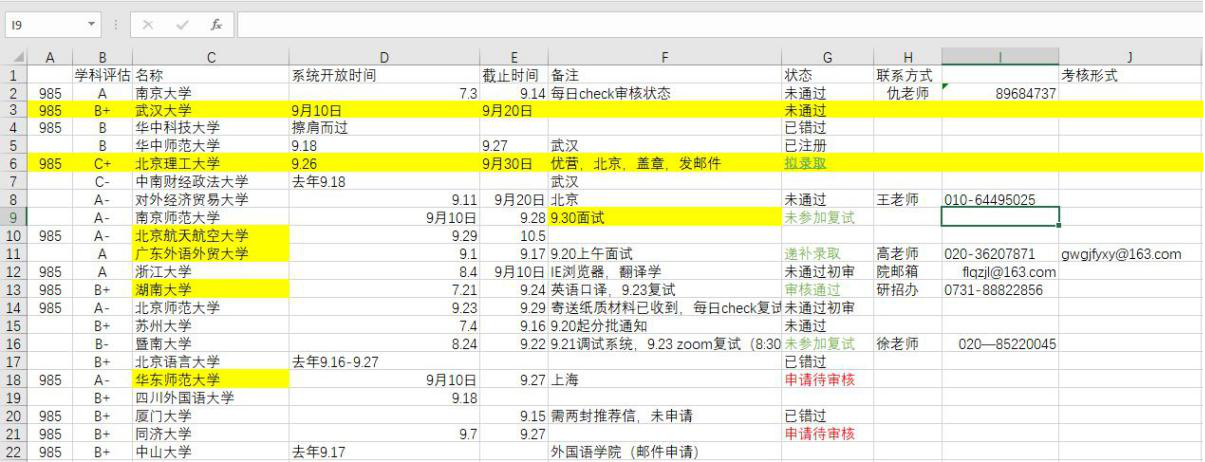Select highlighted cell 广东外语外贸大学

(x=211, y=253)
